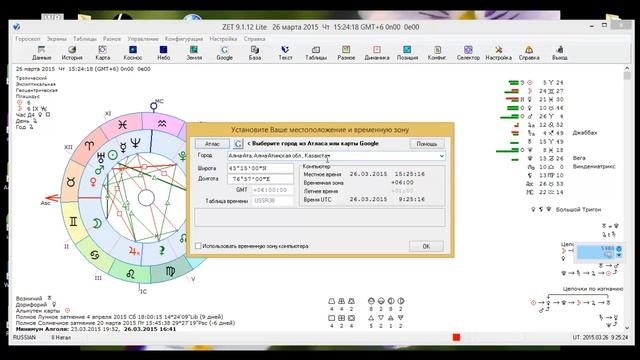This screenshot has height=360, width=640.
Task: Open the Таблицы menu in menu bar
Action: (84, 39)
